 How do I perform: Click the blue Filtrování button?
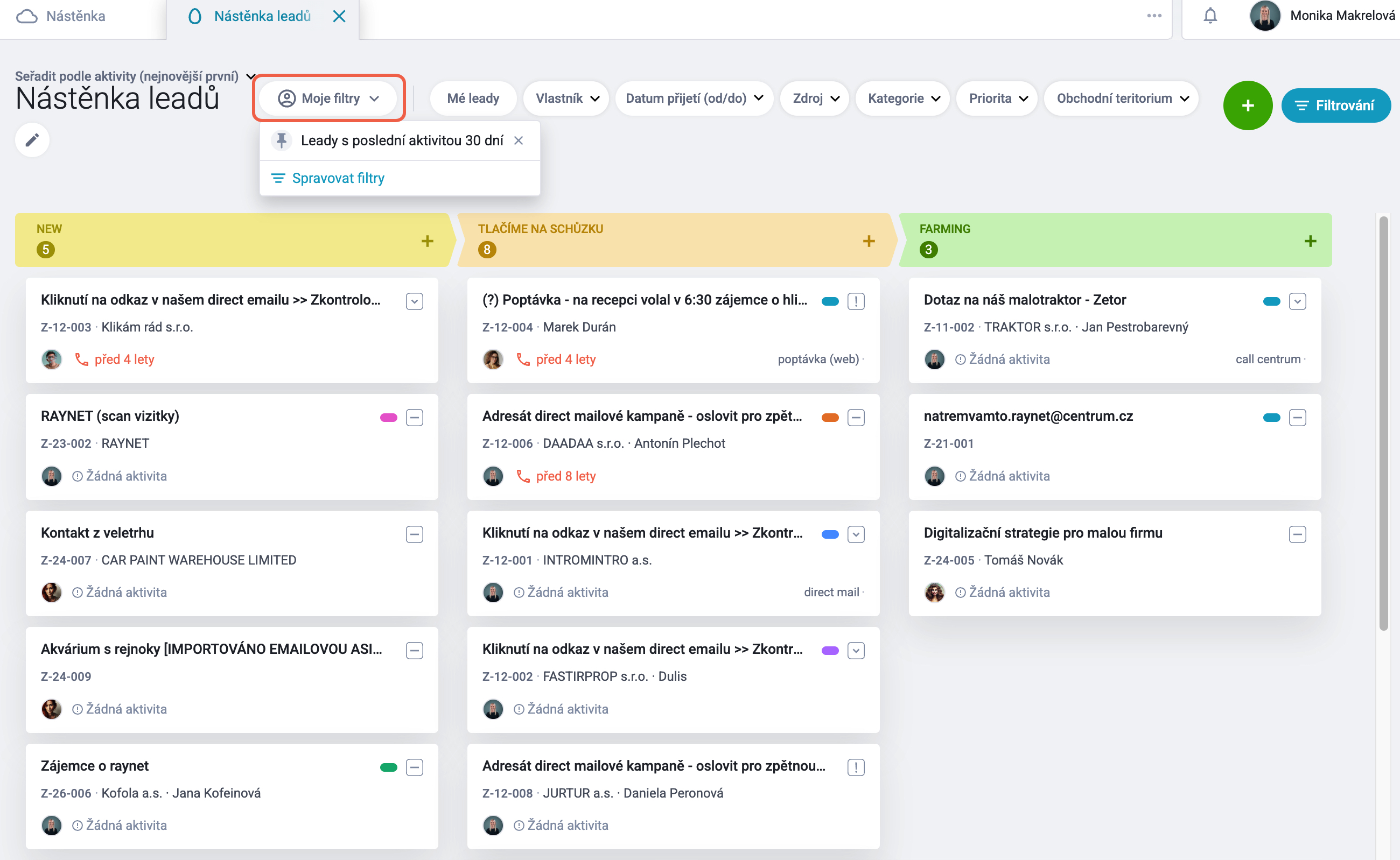click(x=1336, y=106)
